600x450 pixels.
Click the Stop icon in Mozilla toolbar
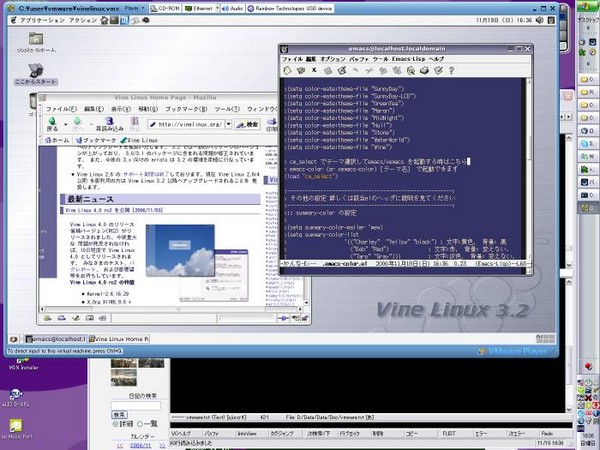(134, 124)
